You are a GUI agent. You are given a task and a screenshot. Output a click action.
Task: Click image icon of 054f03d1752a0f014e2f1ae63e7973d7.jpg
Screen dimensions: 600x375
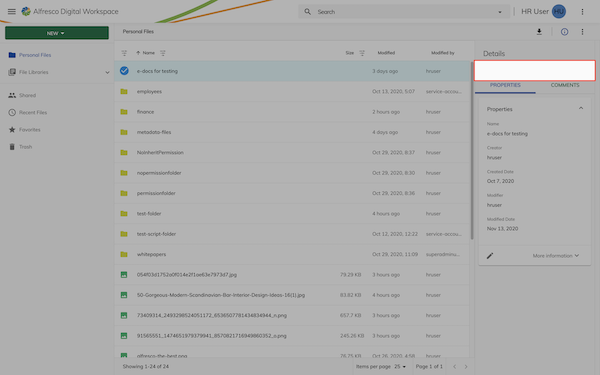point(124,275)
